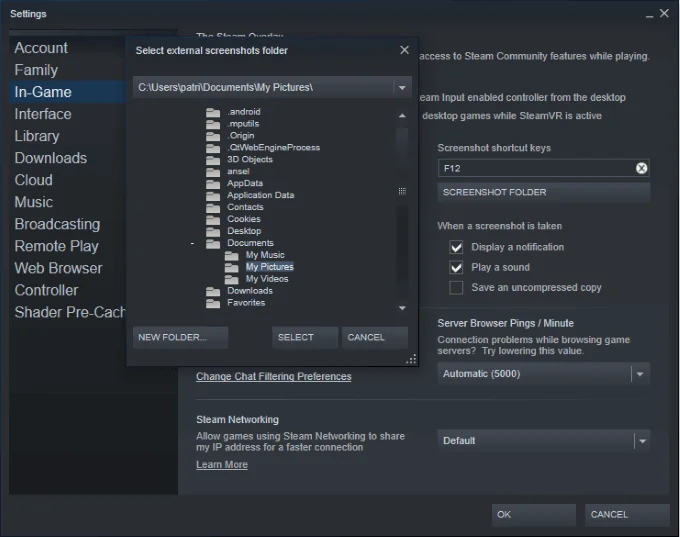The height and width of the screenshot is (537, 680).
Task: Select the AppData folder name
Action: 245,183
